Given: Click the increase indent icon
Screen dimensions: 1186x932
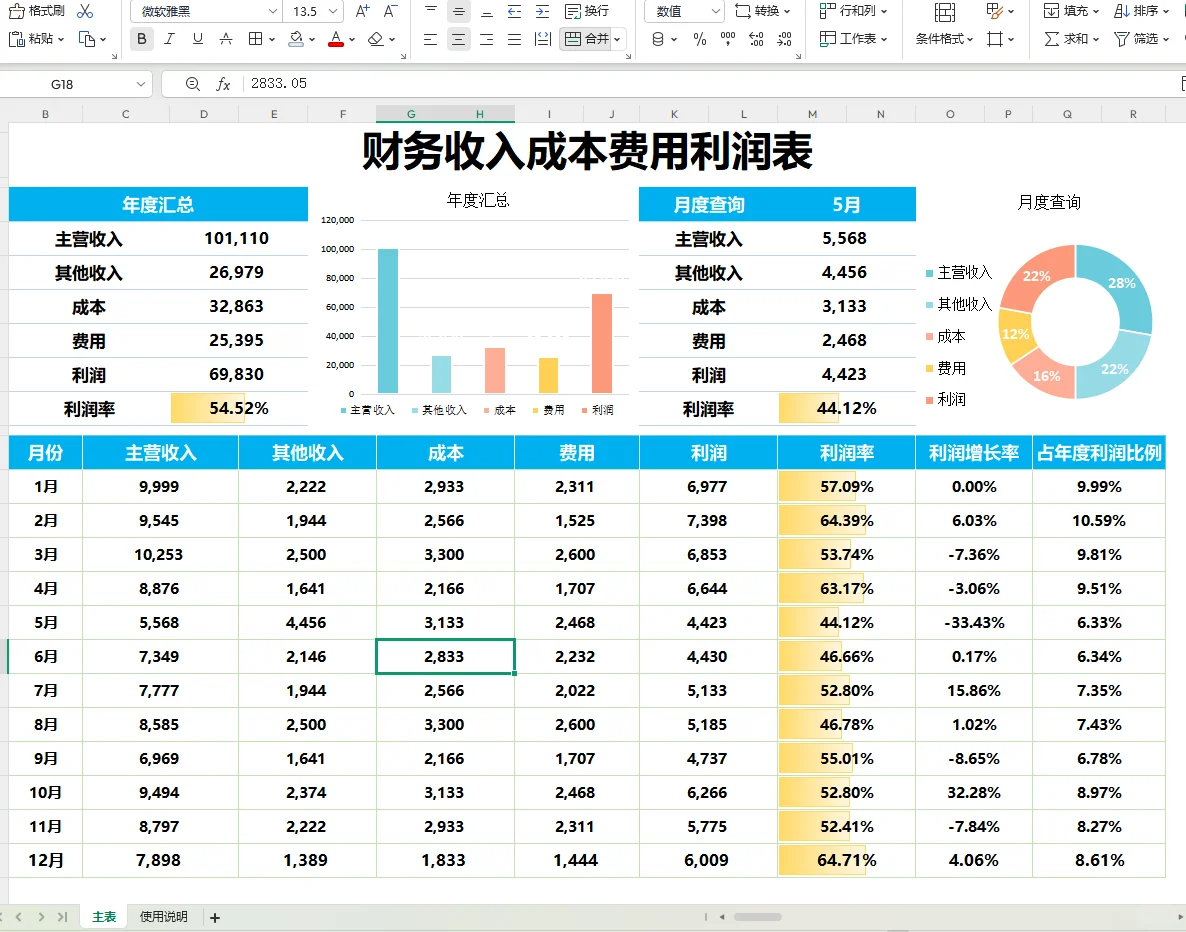Looking at the screenshot, I should 542,11.
